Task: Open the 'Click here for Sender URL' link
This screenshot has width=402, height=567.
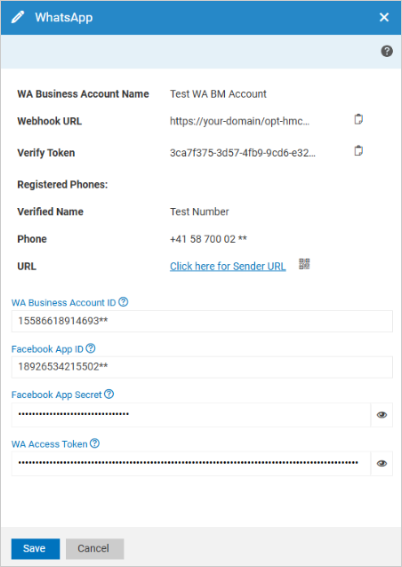Action: point(228,266)
